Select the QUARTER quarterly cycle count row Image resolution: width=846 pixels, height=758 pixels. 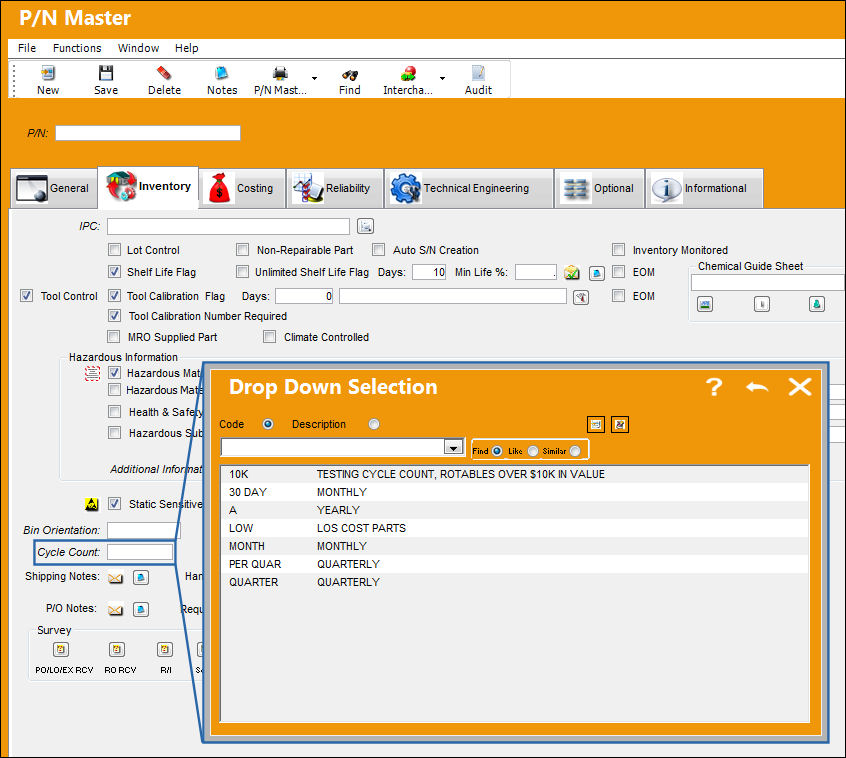(515, 582)
